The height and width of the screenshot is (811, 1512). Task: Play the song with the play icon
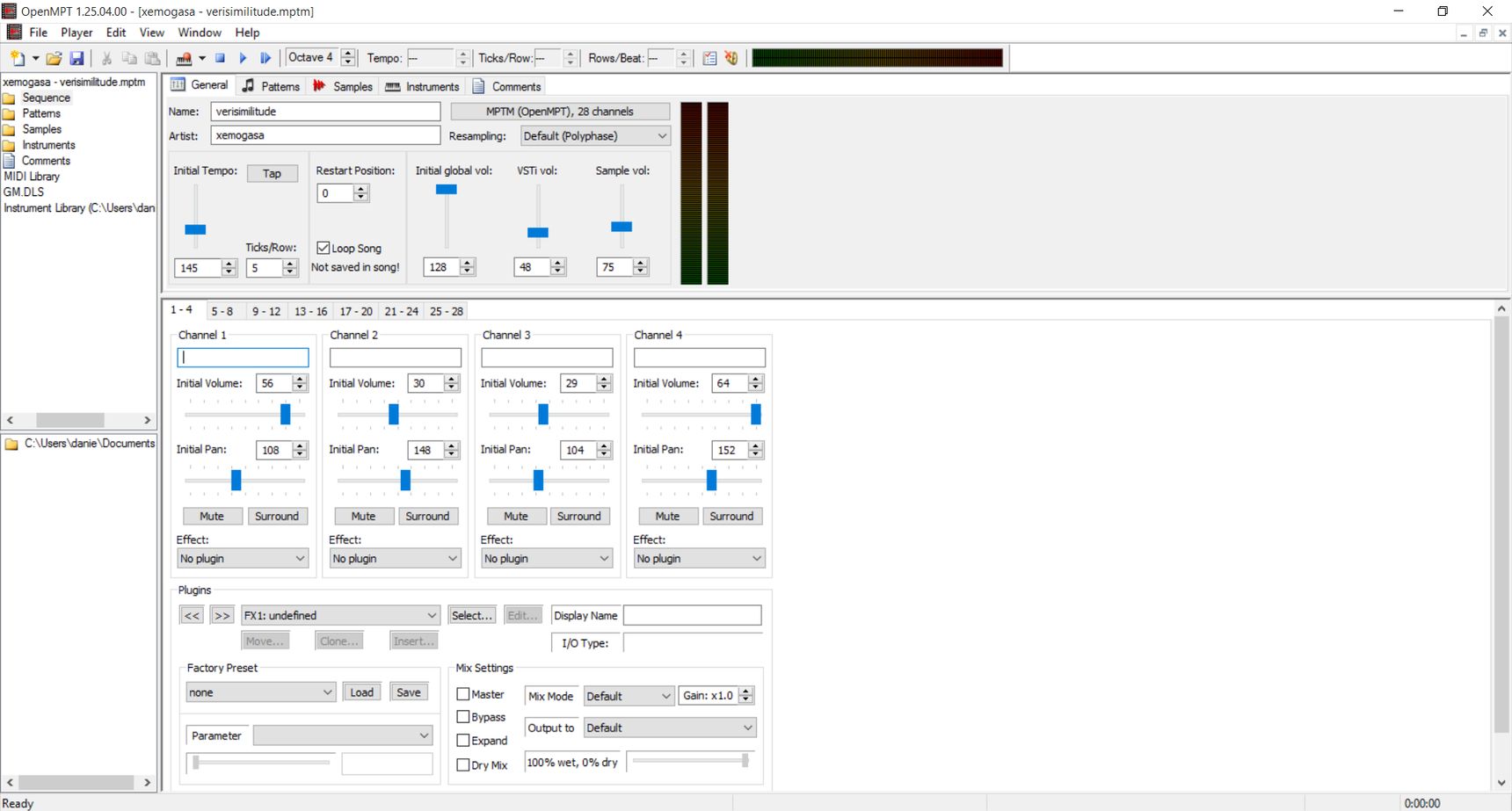tap(244, 58)
